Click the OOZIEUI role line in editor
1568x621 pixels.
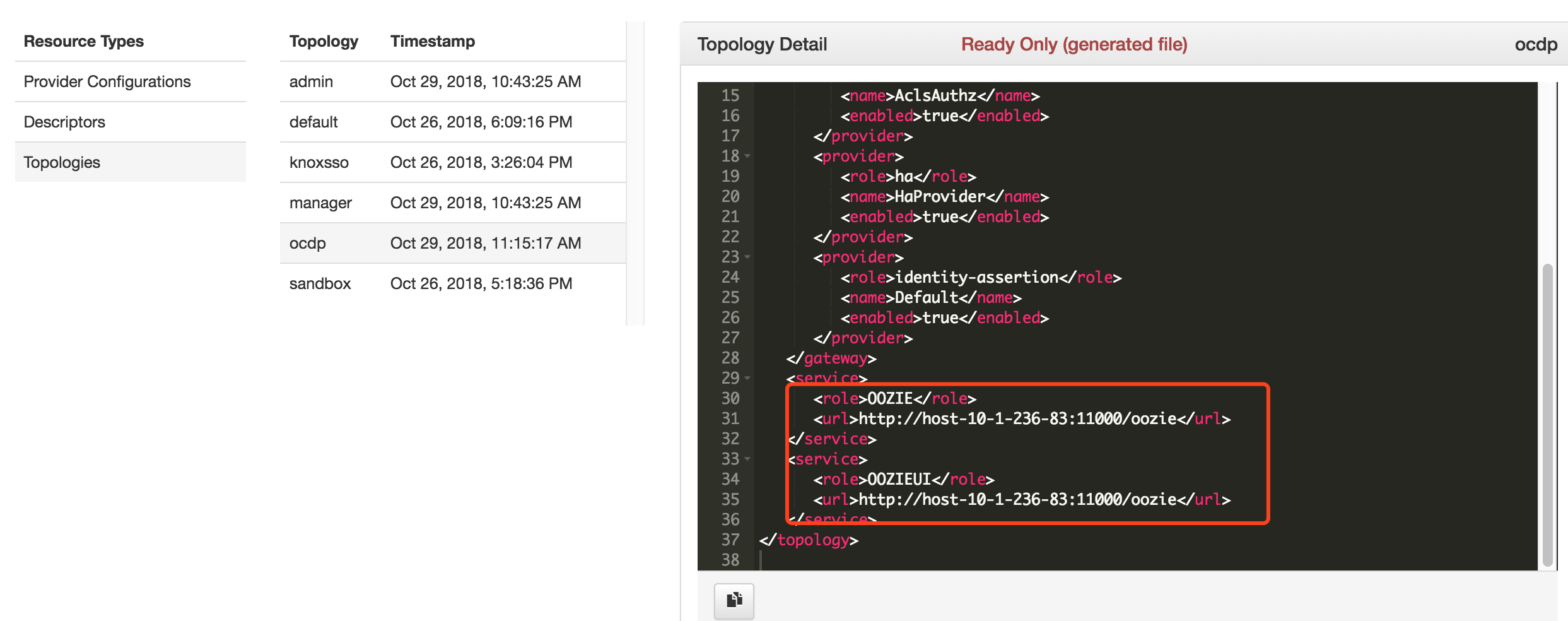click(x=903, y=479)
